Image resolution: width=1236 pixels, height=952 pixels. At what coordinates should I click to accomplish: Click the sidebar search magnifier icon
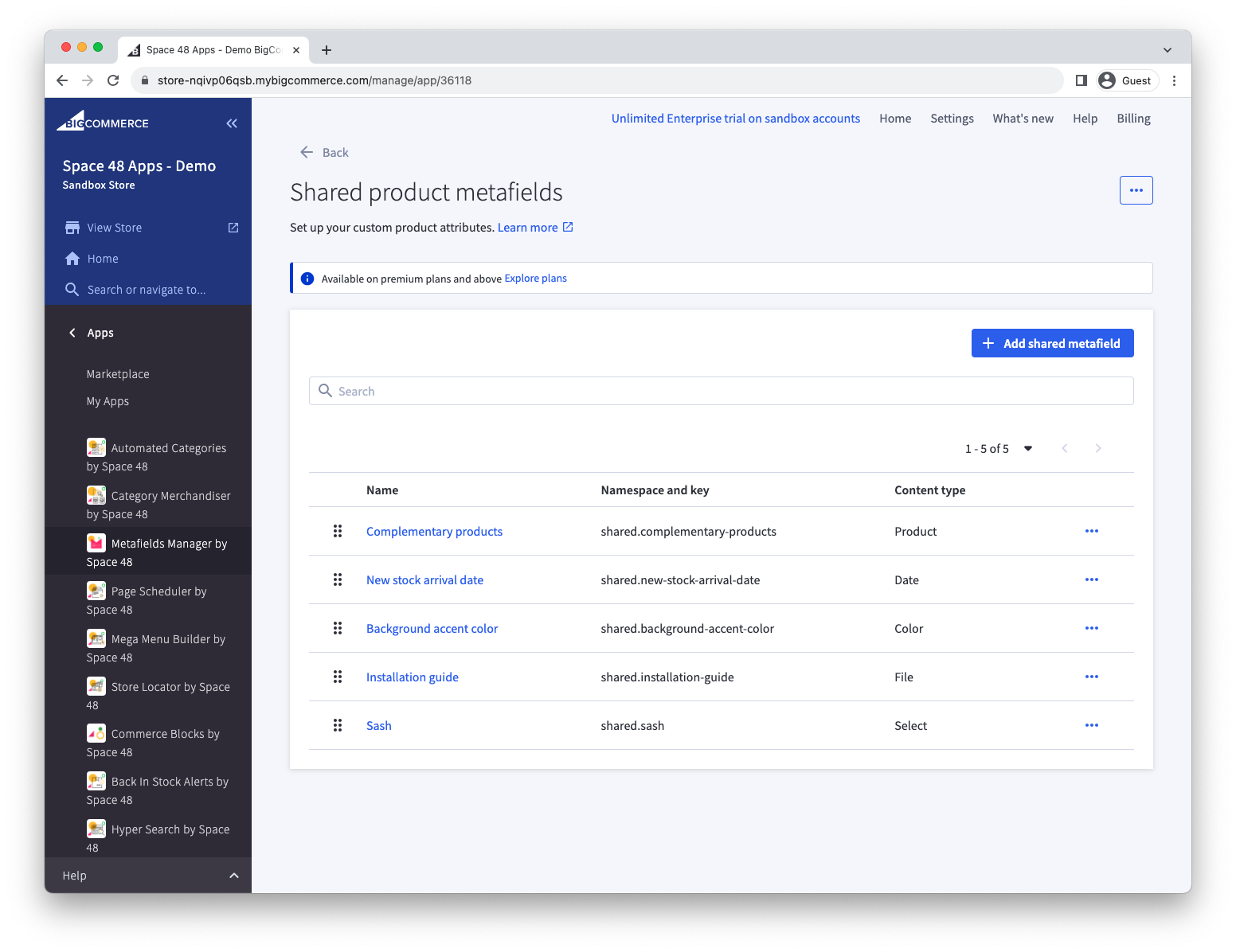(x=72, y=290)
